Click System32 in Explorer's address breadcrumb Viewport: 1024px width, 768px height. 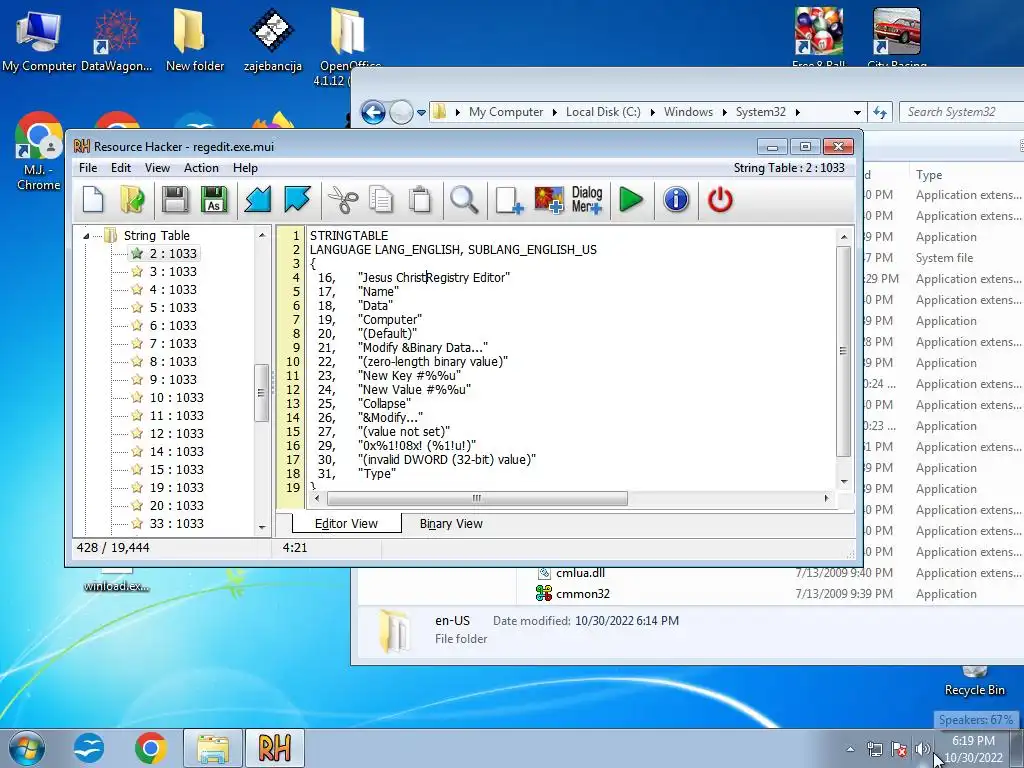[760, 112]
